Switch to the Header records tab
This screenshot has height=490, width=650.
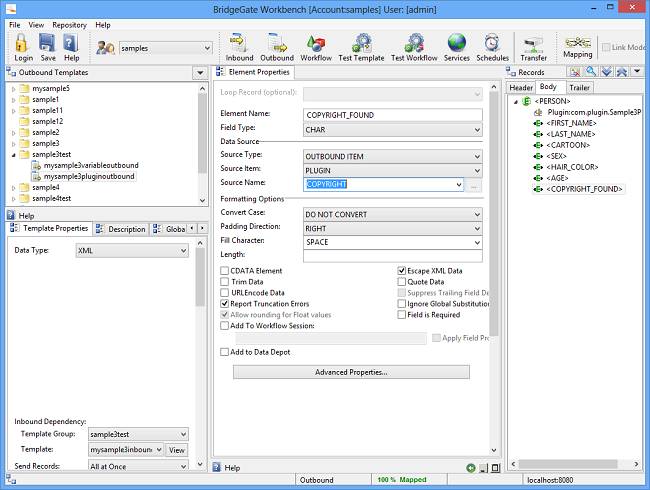(521, 87)
